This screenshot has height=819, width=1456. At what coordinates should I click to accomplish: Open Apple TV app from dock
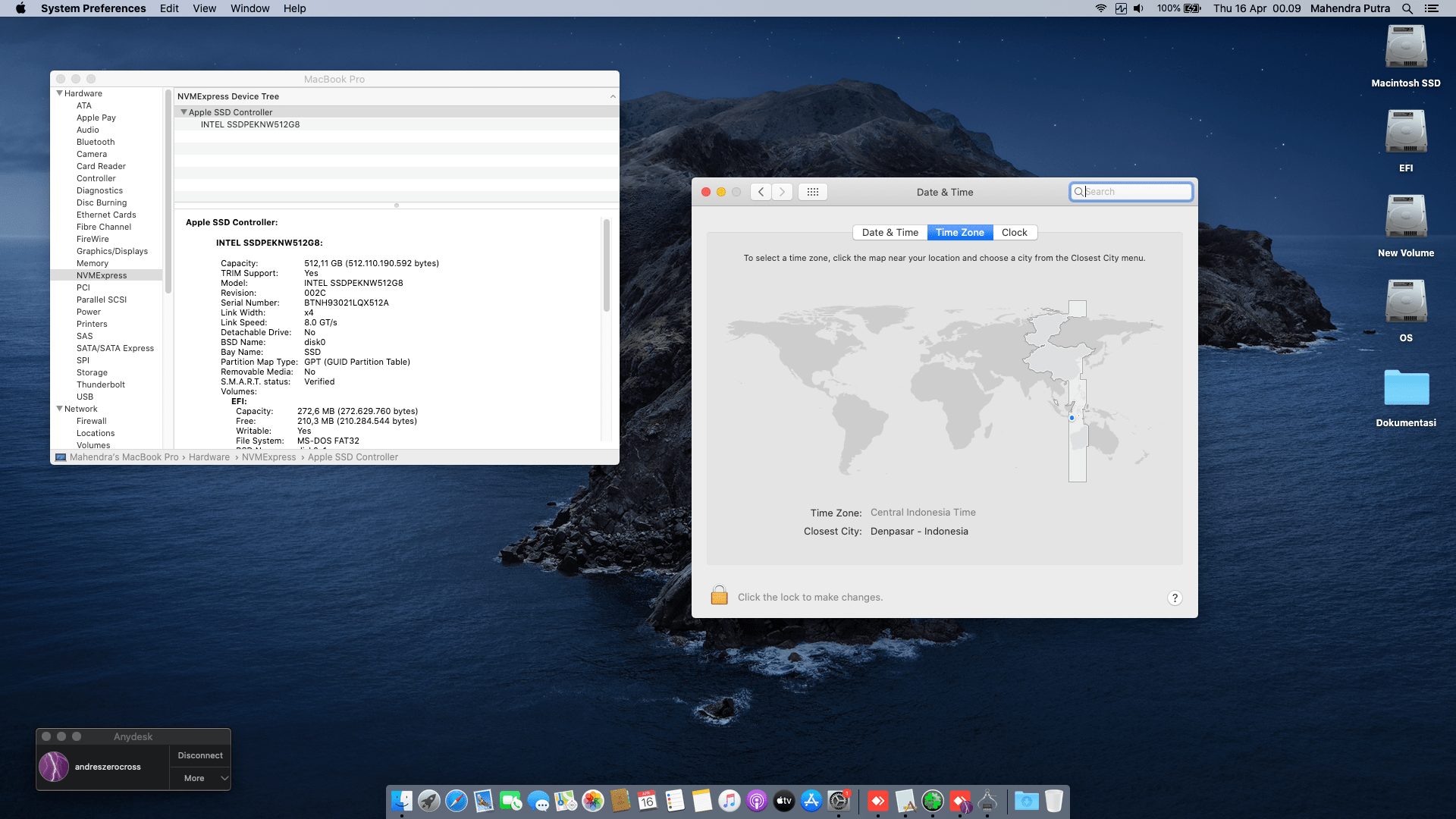click(784, 801)
